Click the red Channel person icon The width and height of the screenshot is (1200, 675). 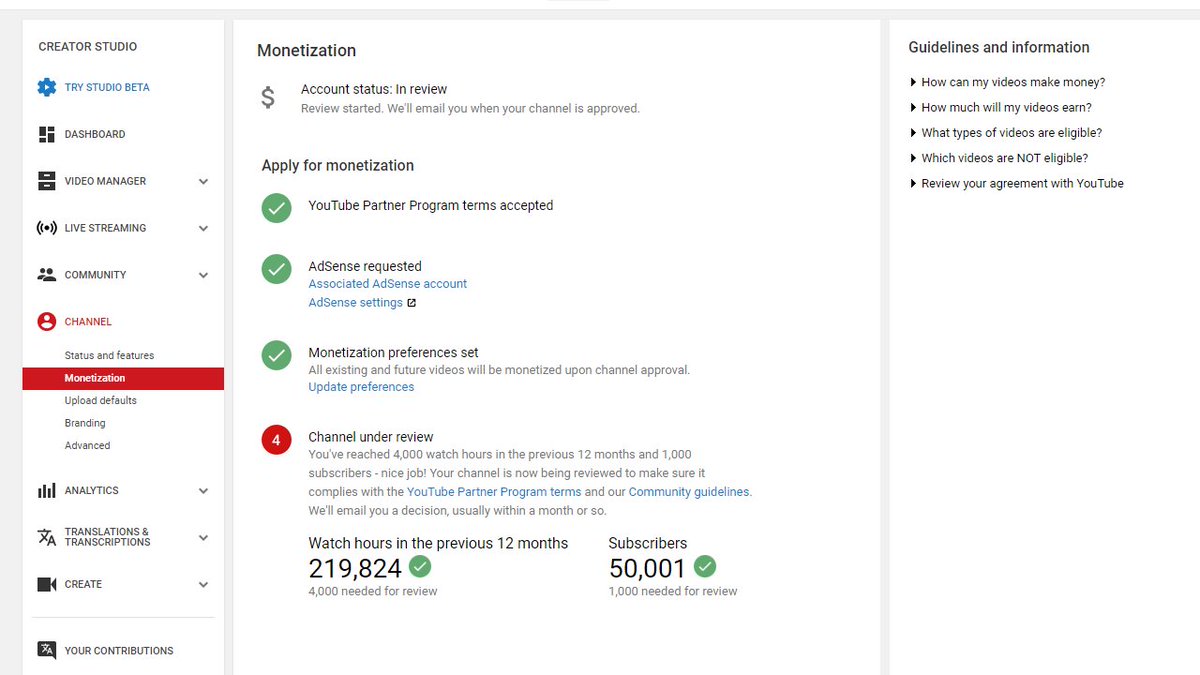47,322
